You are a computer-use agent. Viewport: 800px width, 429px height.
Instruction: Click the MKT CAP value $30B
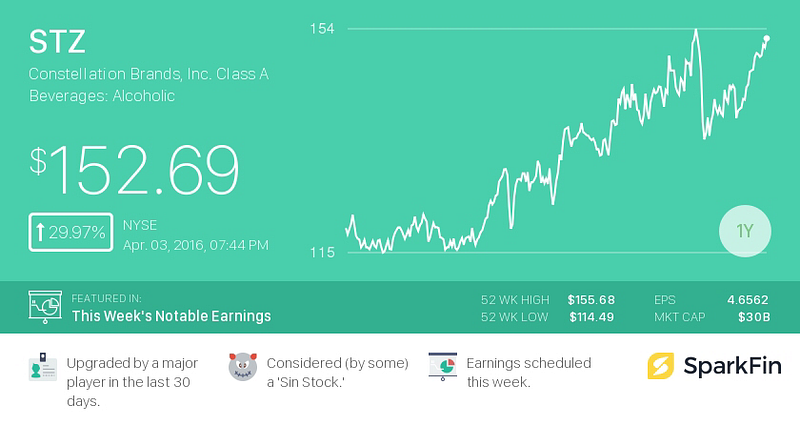coord(754,317)
